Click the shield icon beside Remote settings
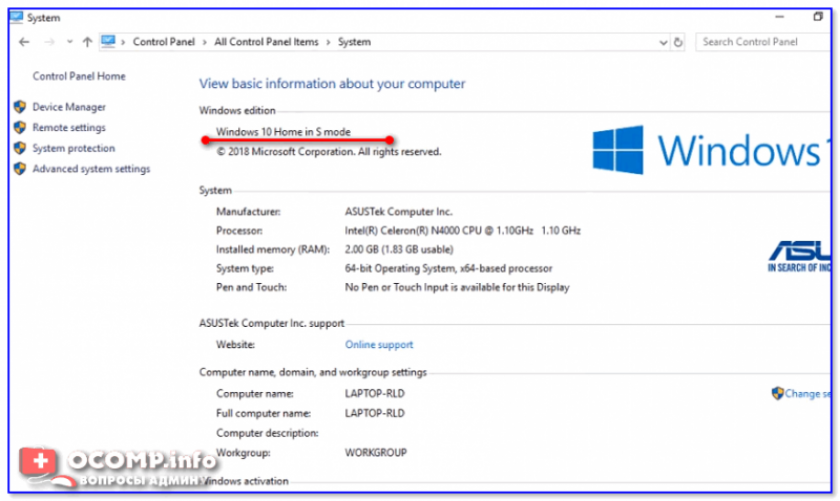 pos(20,127)
